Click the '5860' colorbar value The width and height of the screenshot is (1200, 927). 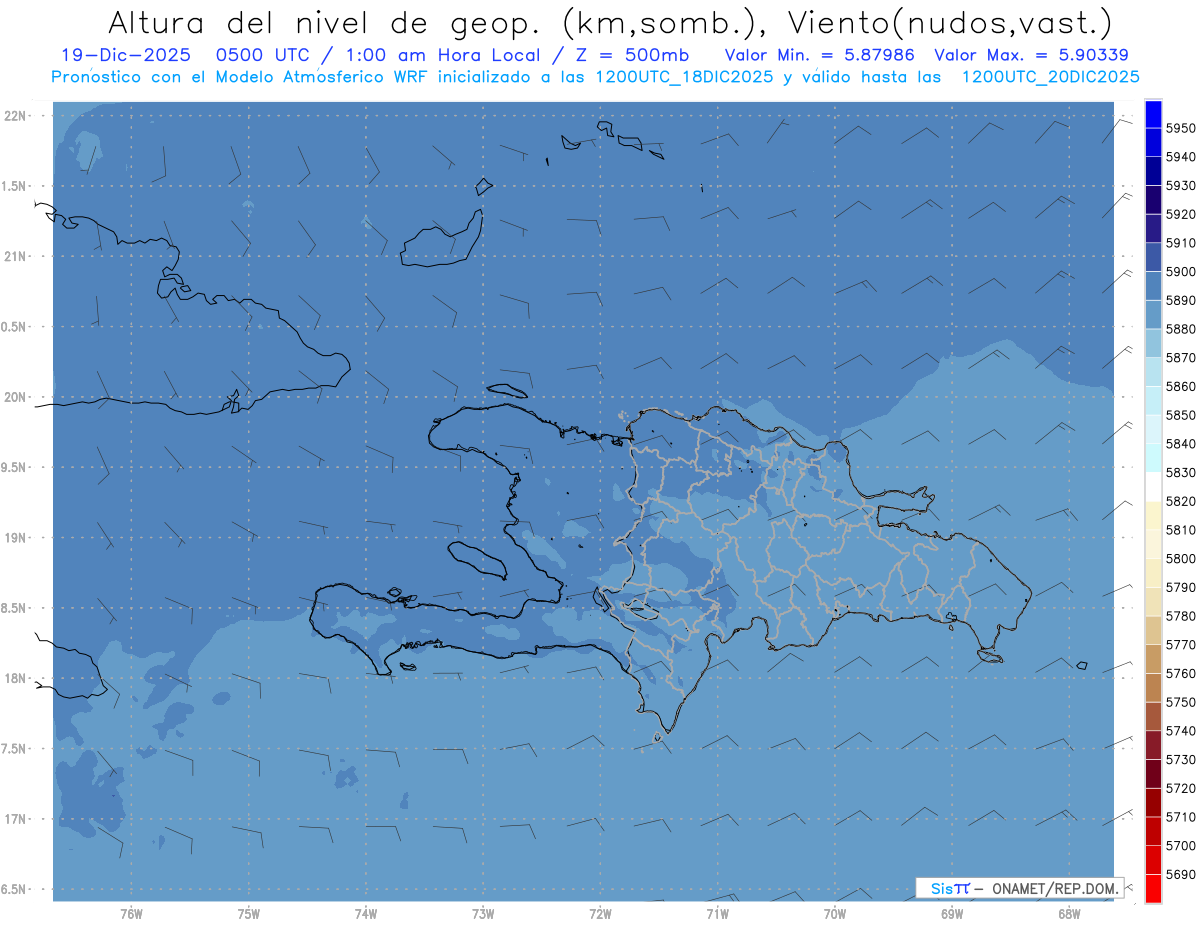(x=1181, y=386)
